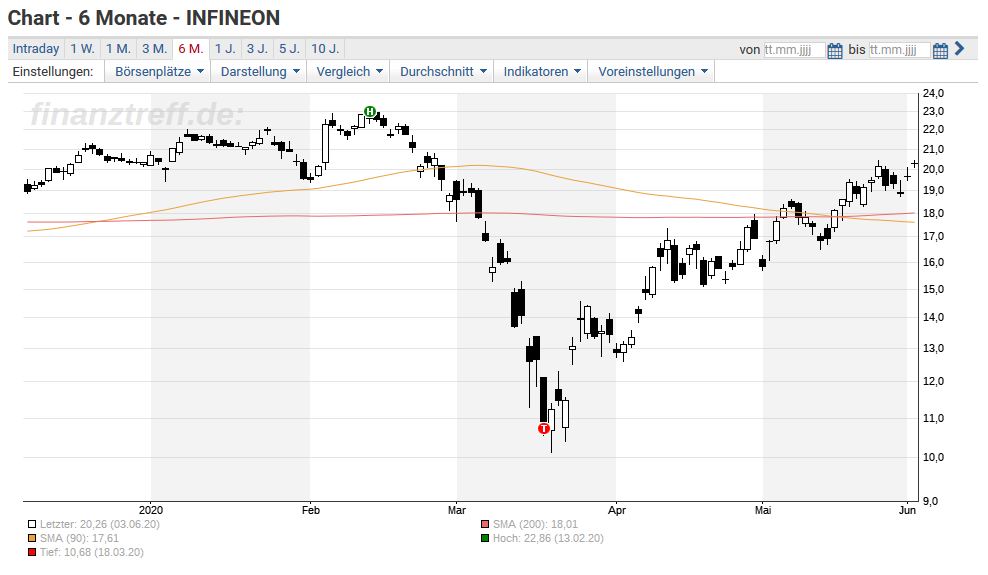Screen dimensions: 988x575
Task: Click the 'von' start date input field
Action: (x=794, y=50)
